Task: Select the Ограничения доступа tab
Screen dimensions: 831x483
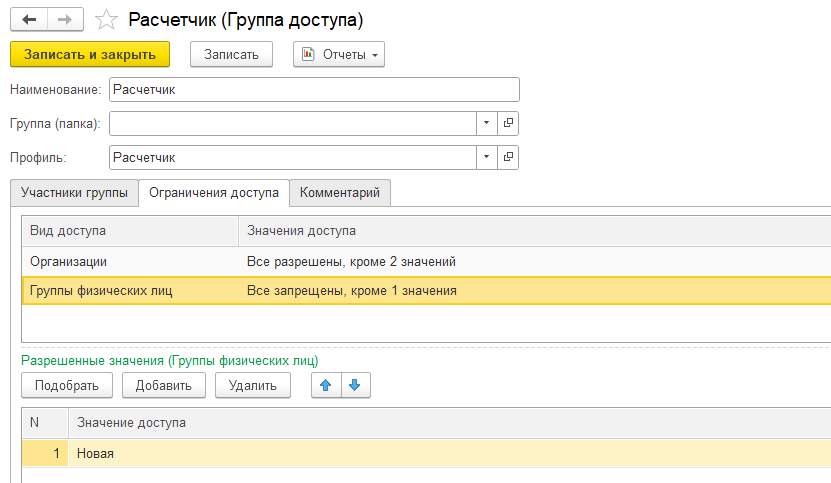Action: (214, 193)
